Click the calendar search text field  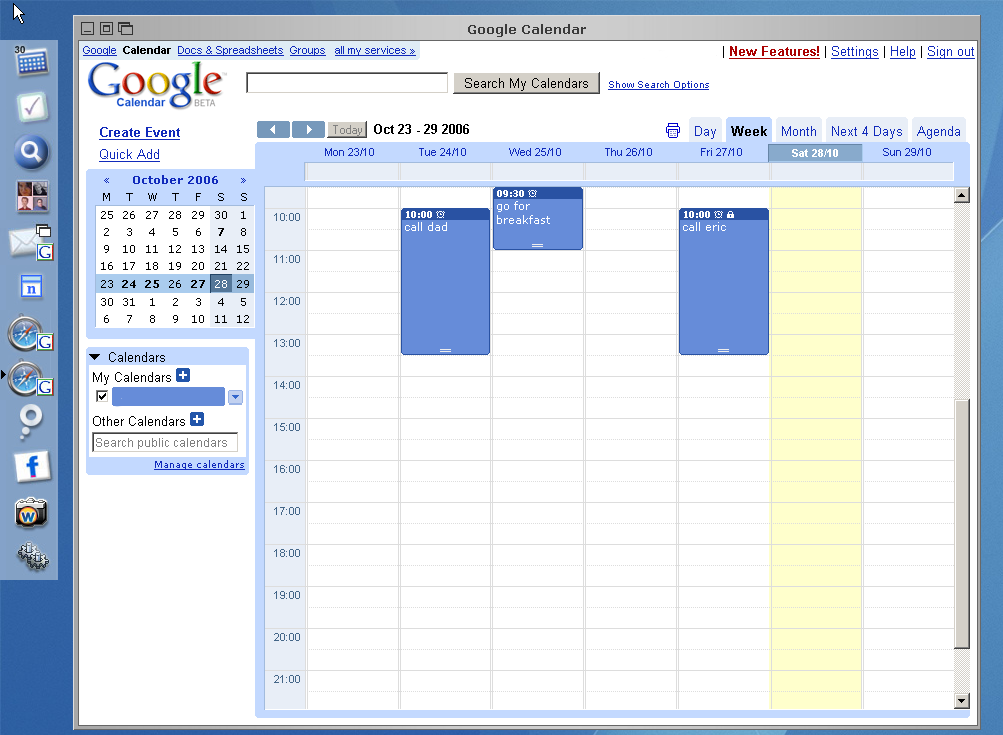coord(347,83)
